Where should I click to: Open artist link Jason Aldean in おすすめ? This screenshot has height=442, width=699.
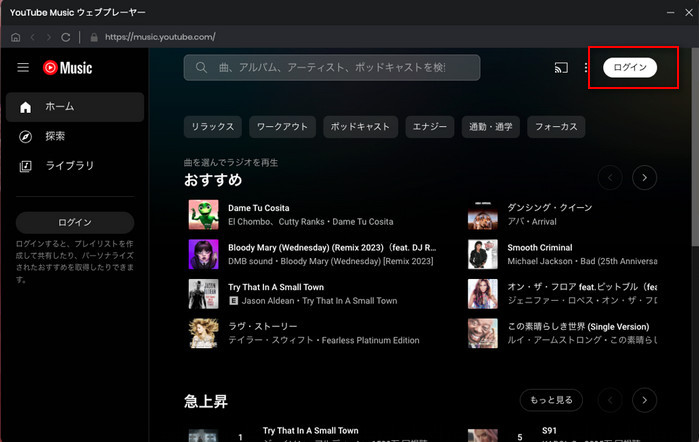click(268, 301)
